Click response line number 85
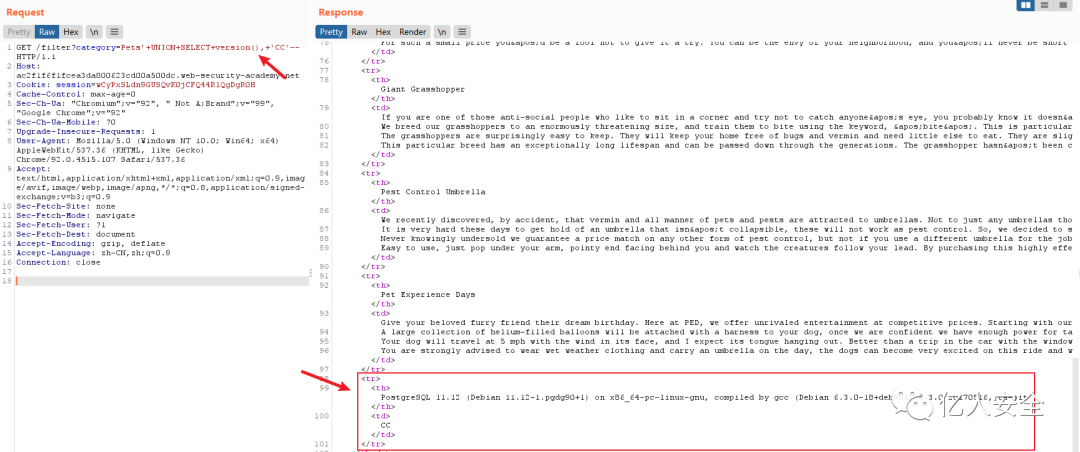The height and width of the screenshot is (452, 1080). [324, 183]
